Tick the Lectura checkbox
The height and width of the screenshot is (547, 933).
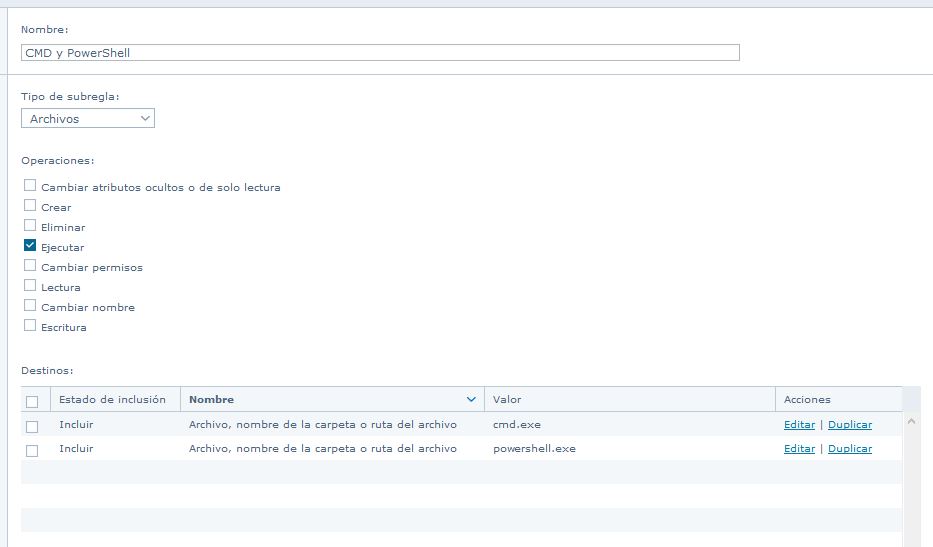[x=30, y=286]
